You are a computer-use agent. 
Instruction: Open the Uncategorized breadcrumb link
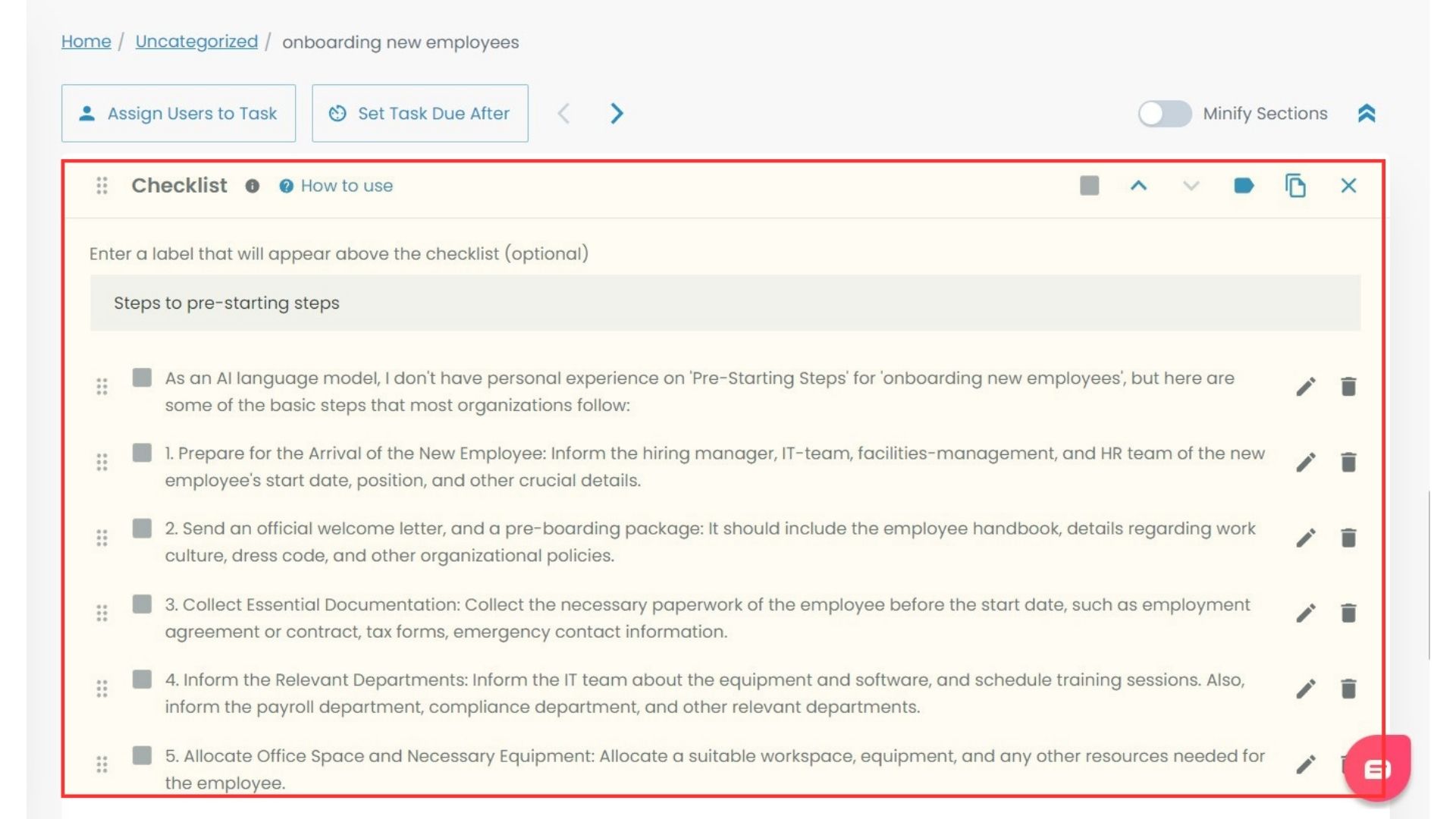click(x=196, y=42)
